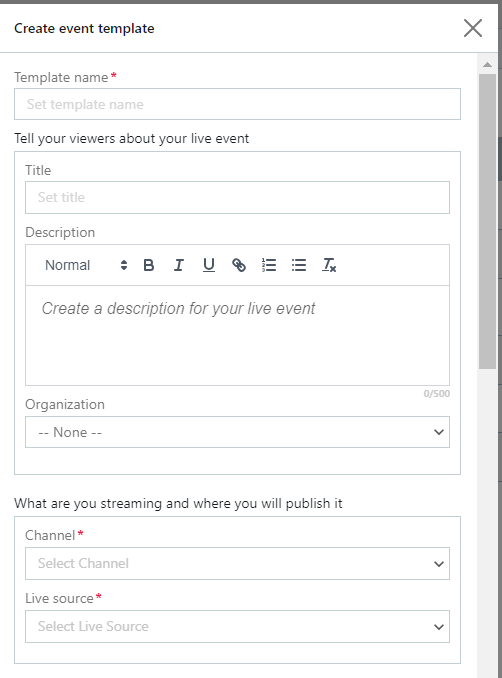The height and width of the screenshot is (678, 502).
Task: Expand the Organization dropdown
Action: pyautogui.click(x=237, y=432)
